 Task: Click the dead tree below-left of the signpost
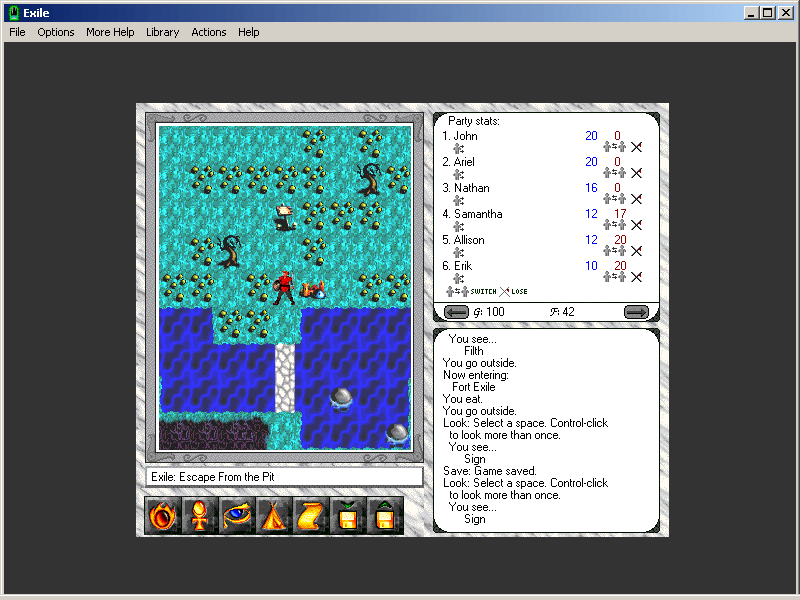coord(229,251)
